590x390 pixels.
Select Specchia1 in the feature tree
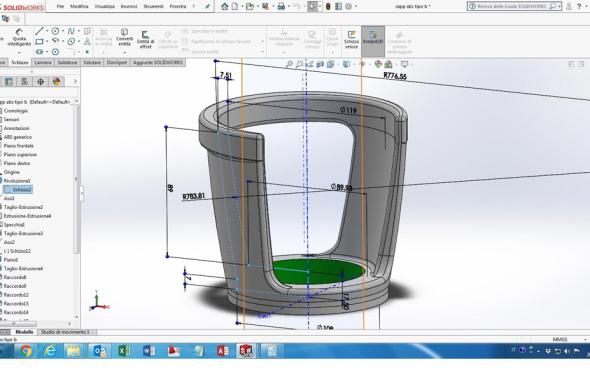[14, 224]
